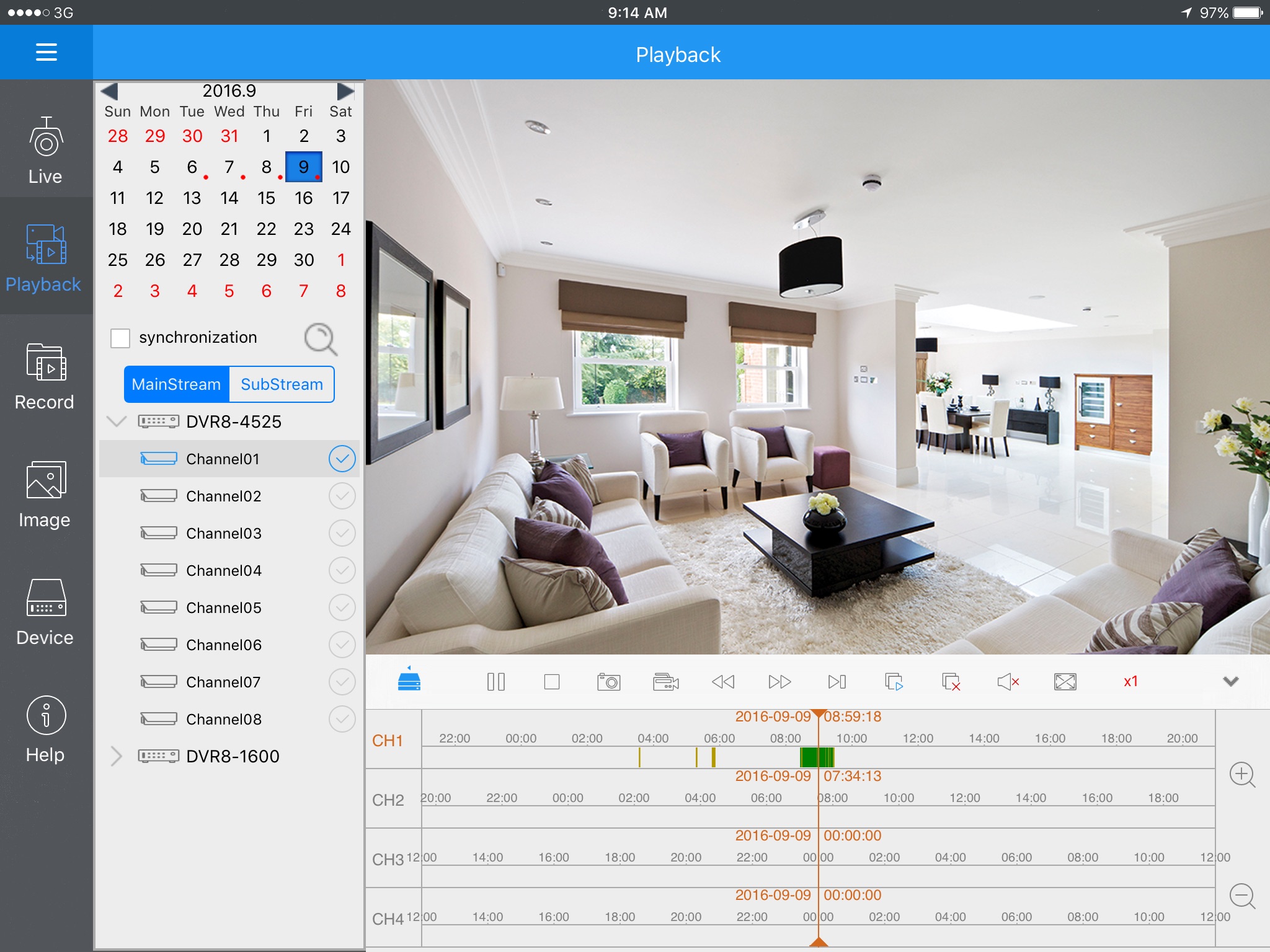Screen dimensions: 1270x952
Task: Toggle the synchronization checkbox
Action: click(x=119, y=337)
